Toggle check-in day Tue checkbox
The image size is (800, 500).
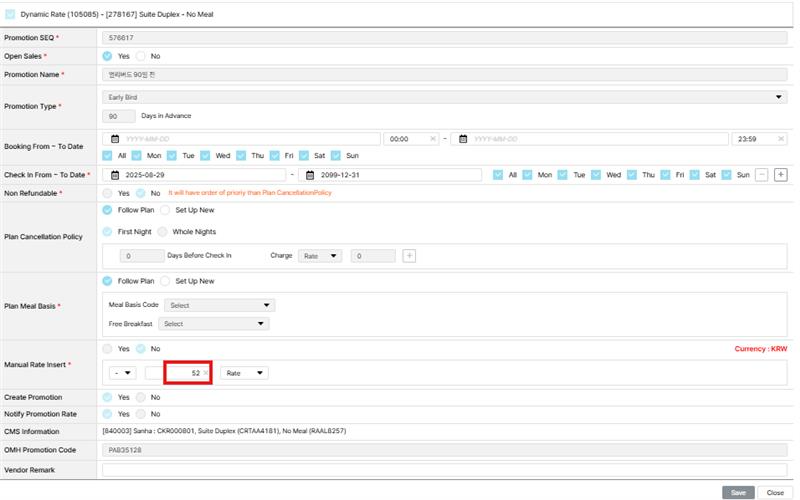point(562,175)
